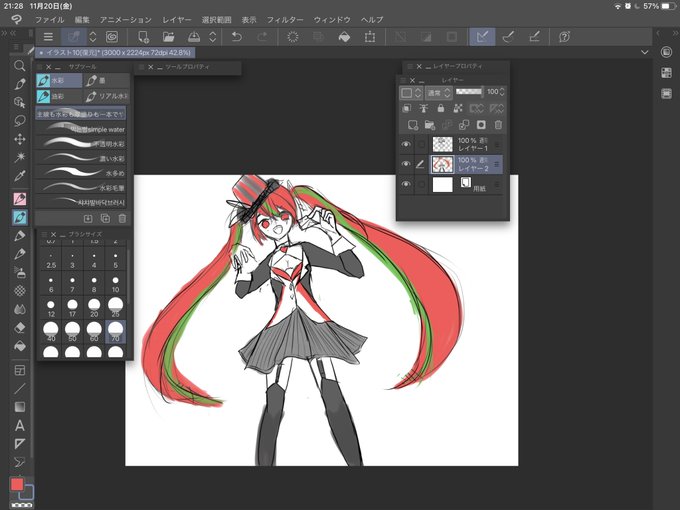Toggle Clip to Layer Below icon
Viewport: 680px width, 510px height.
pyautogui.click(x=406, y=108)
